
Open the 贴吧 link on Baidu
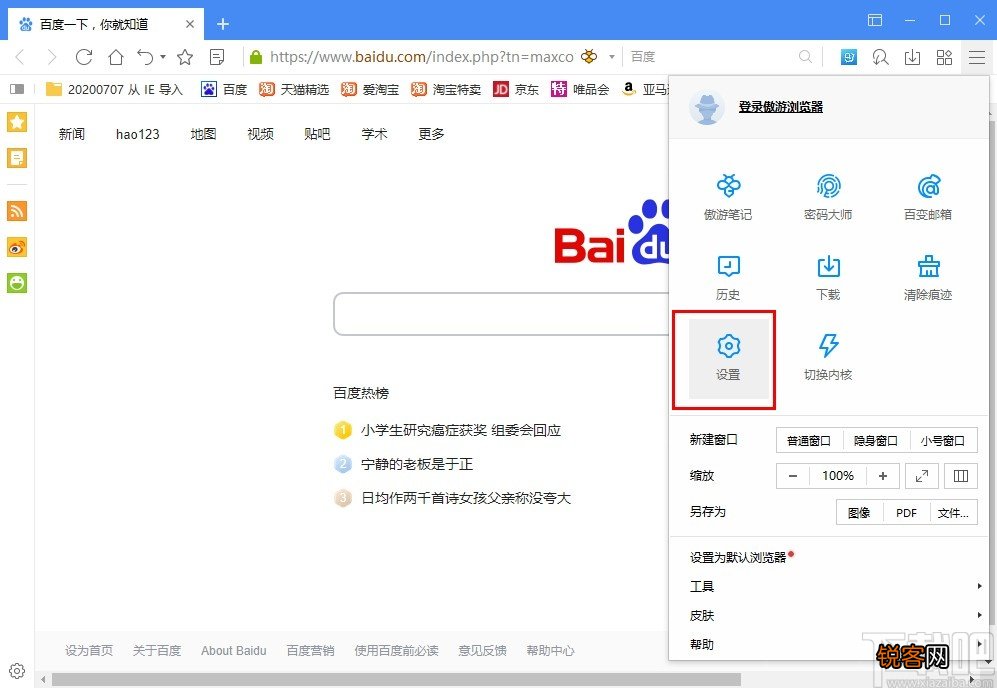(317, 134)
